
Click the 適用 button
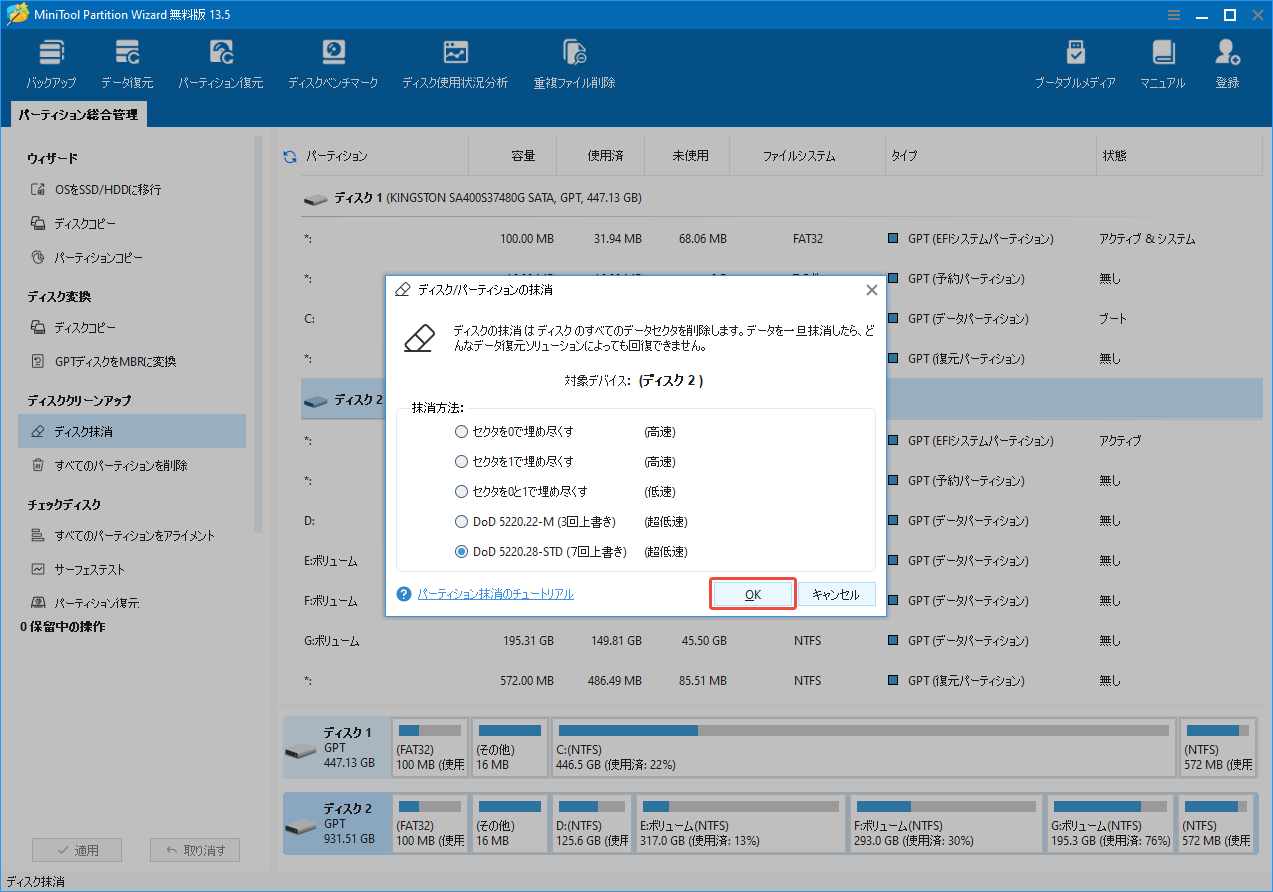(77, 851)
